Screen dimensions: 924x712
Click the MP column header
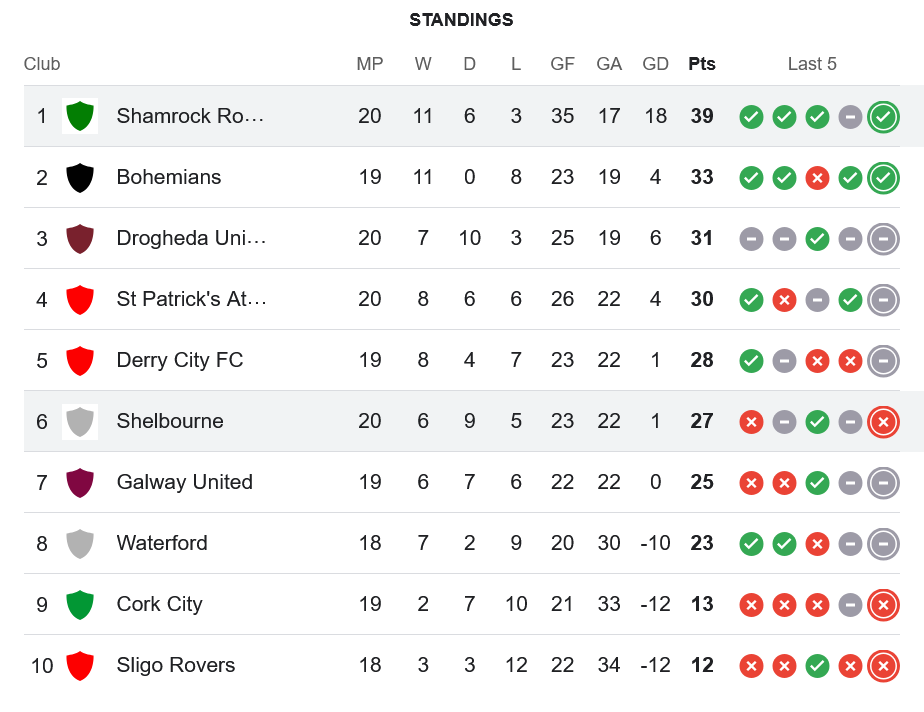point(370,64)
